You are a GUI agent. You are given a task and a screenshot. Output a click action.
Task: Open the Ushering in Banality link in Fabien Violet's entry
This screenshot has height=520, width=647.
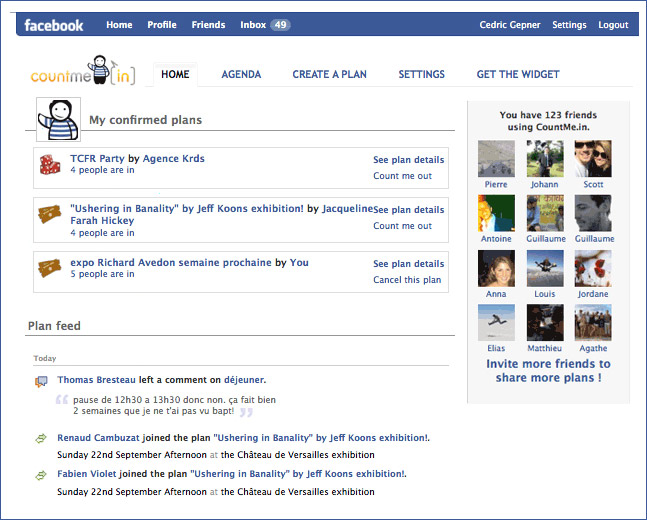(x=297, y=474)
